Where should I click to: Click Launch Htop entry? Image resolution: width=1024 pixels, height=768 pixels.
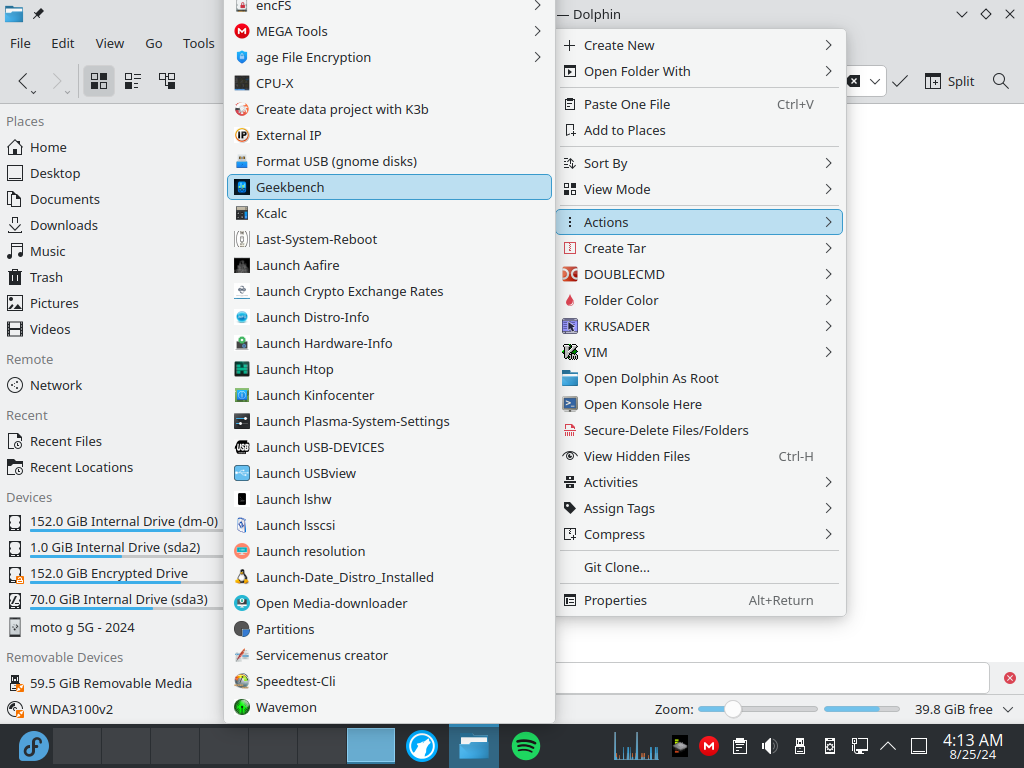[389, 370]
